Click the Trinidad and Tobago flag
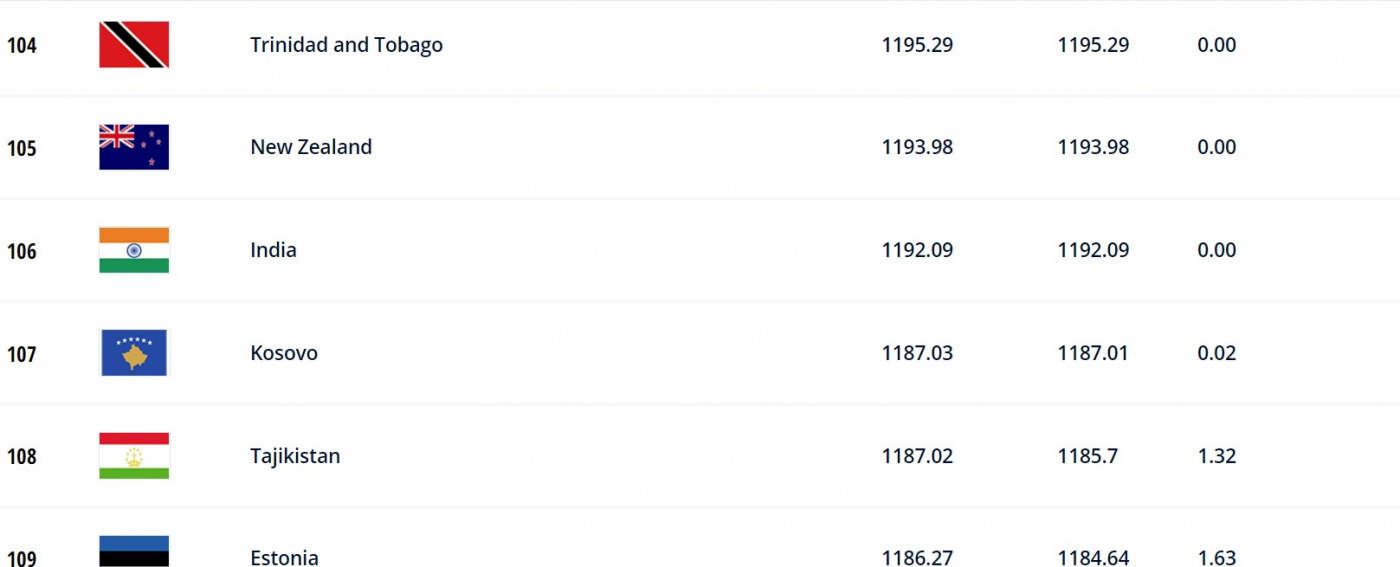 [x=134, y=45]
